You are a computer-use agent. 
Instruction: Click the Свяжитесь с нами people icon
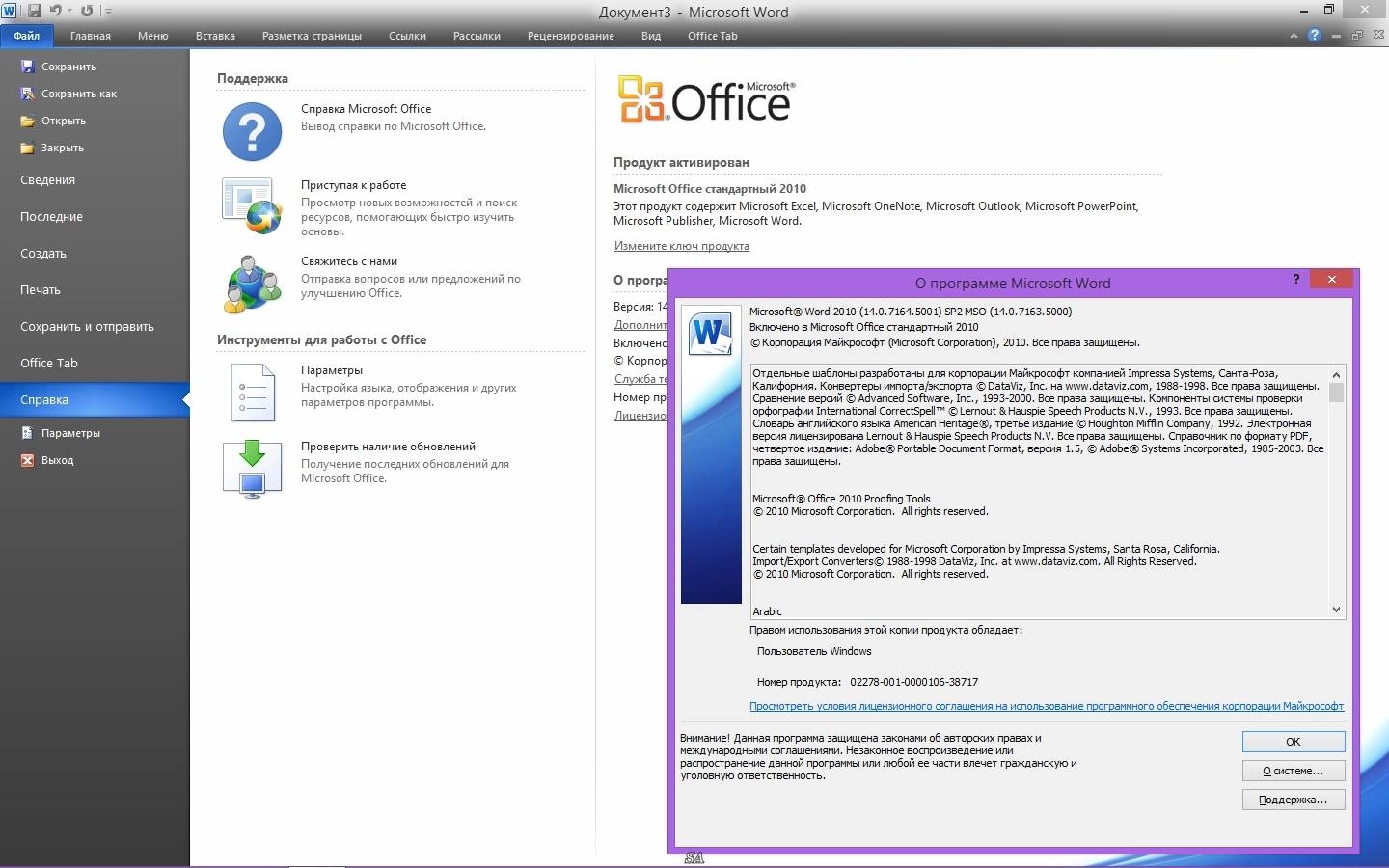252,285
